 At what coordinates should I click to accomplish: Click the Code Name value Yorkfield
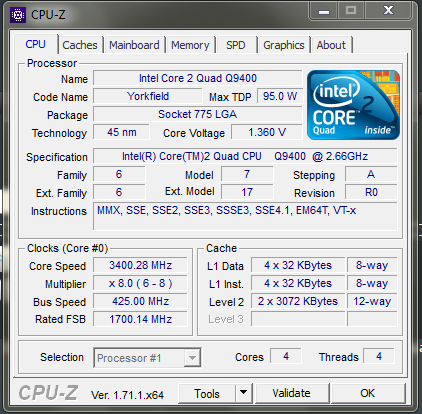click(x=148, y=96)
